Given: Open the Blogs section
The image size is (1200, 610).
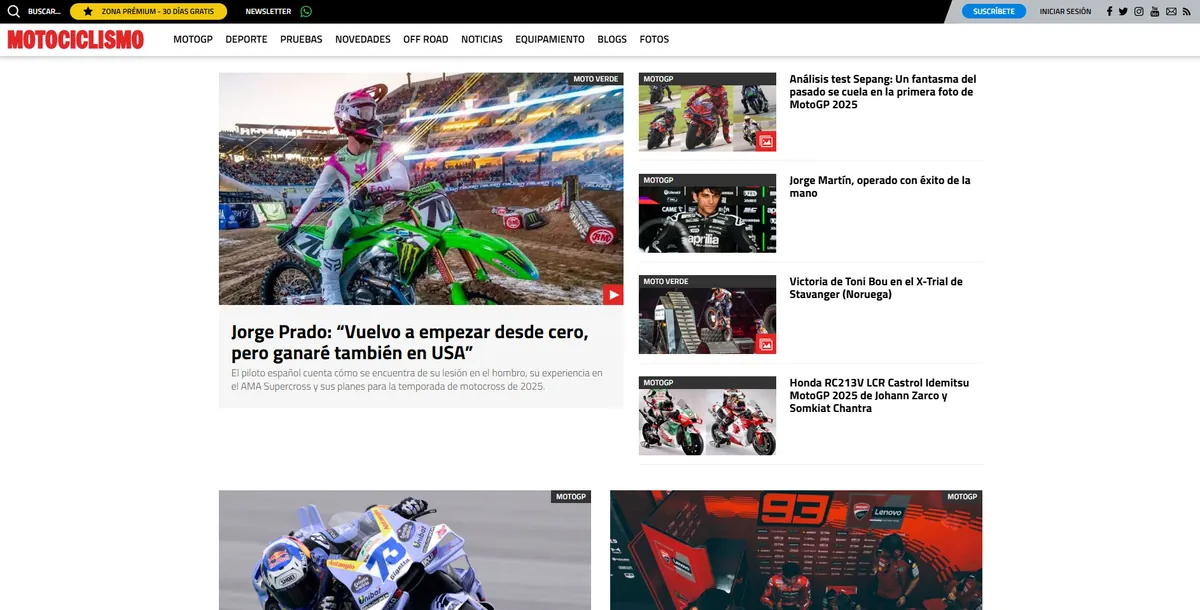Looking at the screenshot, I should (x=612, y=39).
